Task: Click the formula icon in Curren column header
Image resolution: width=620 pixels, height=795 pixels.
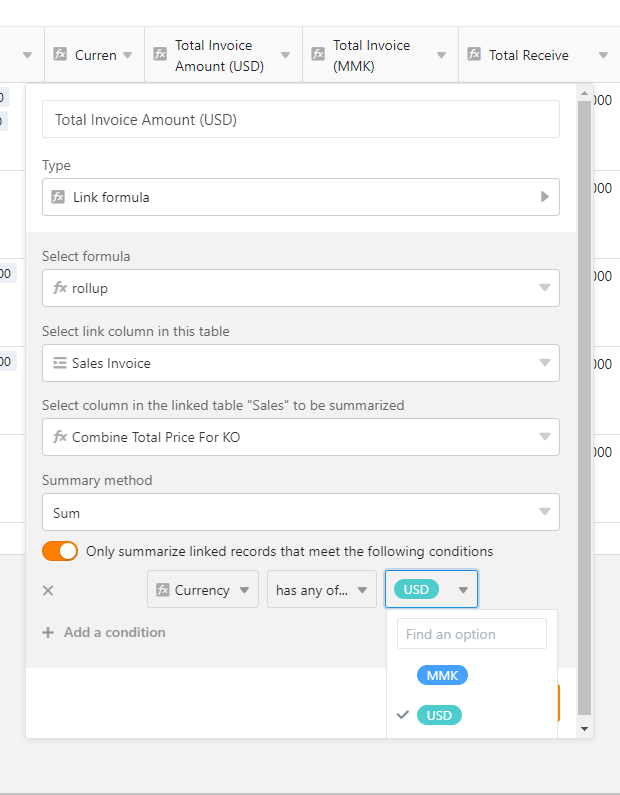Action: click(60, 55)
